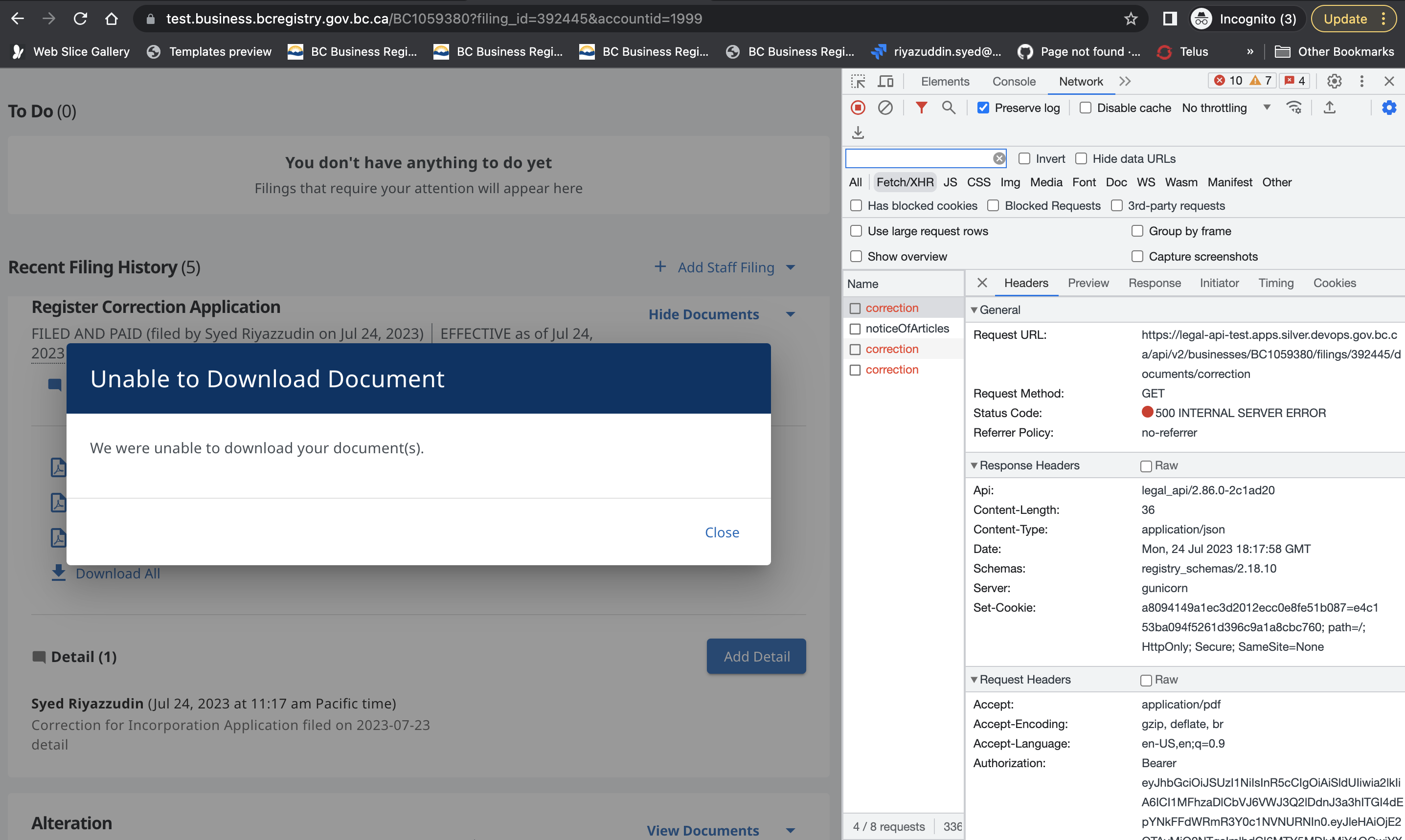Toggle the browser side panel icon
Screen dimensions: 1405x840
coord(1169,19)
